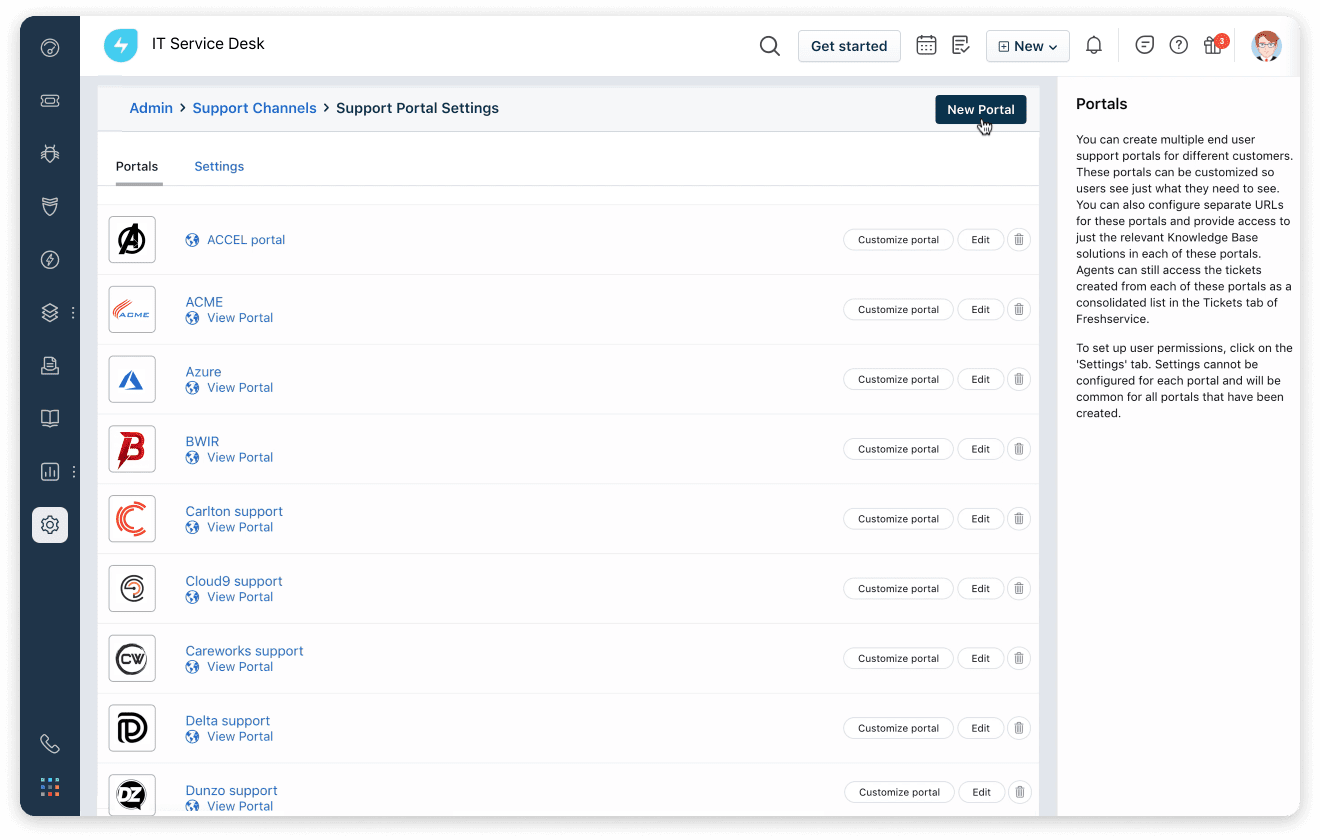The height and width of the screenshot is (840, 1320).
Task: Edit the Cloud9 support portal
Action: click(980, 589)
